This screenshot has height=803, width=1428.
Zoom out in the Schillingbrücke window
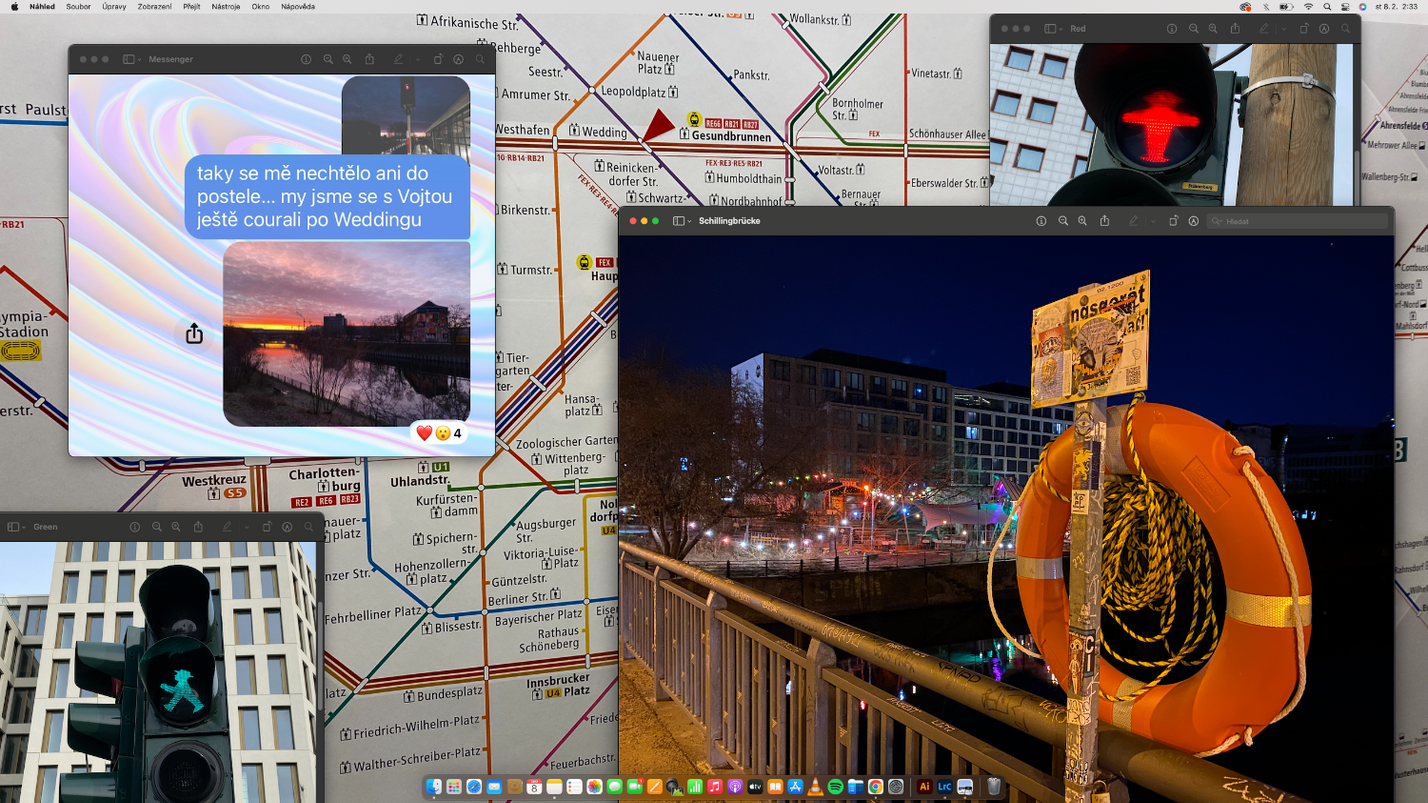(1063, 221)
